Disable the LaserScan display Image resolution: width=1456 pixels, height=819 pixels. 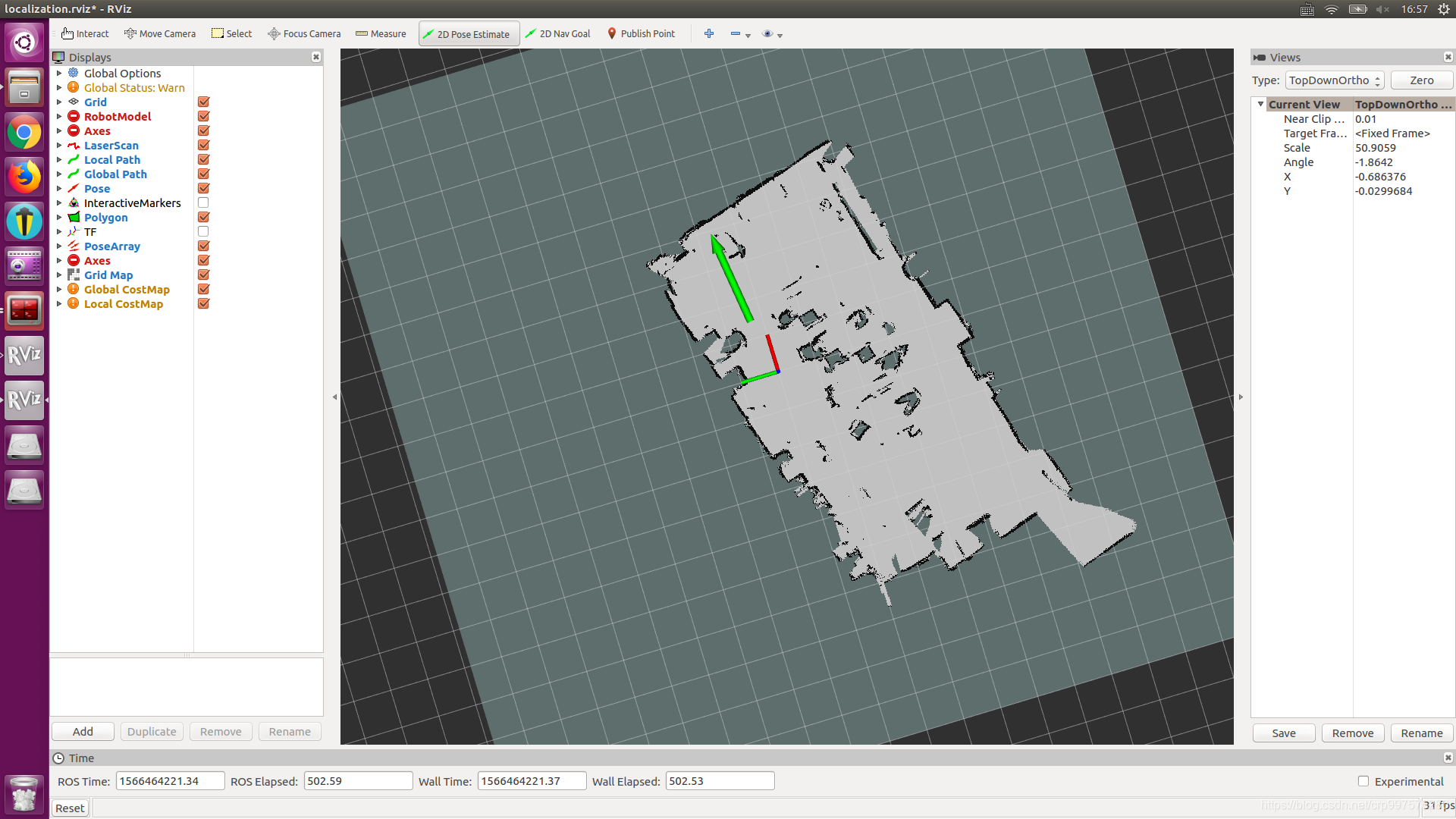(203, 145)
